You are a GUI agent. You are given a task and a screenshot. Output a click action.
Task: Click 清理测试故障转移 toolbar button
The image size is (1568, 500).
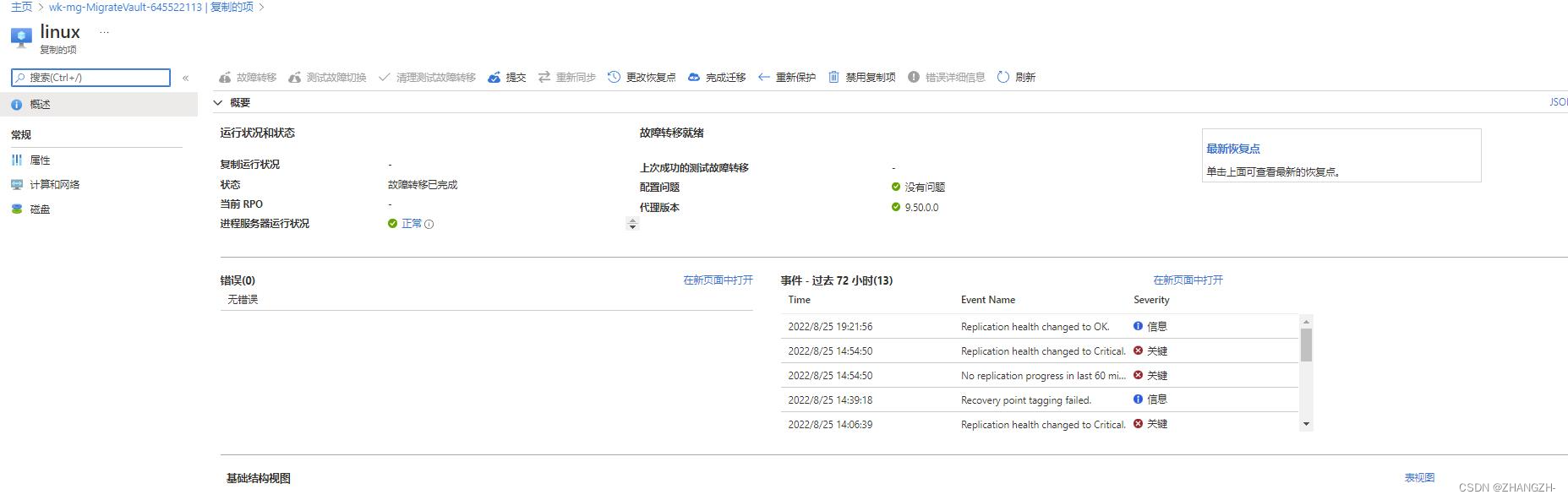coord(427,77)
